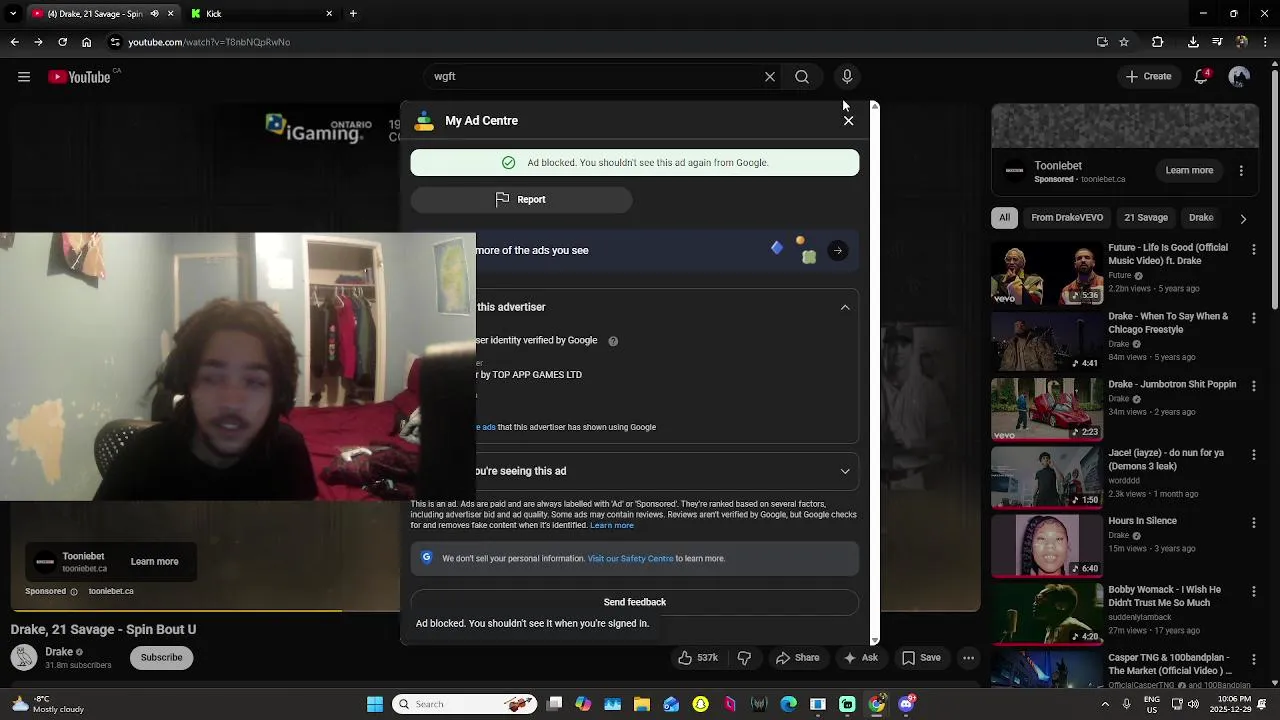
Task: Open toonlebet.ca link beside Sponsored
Action: (x=111, y=591)
